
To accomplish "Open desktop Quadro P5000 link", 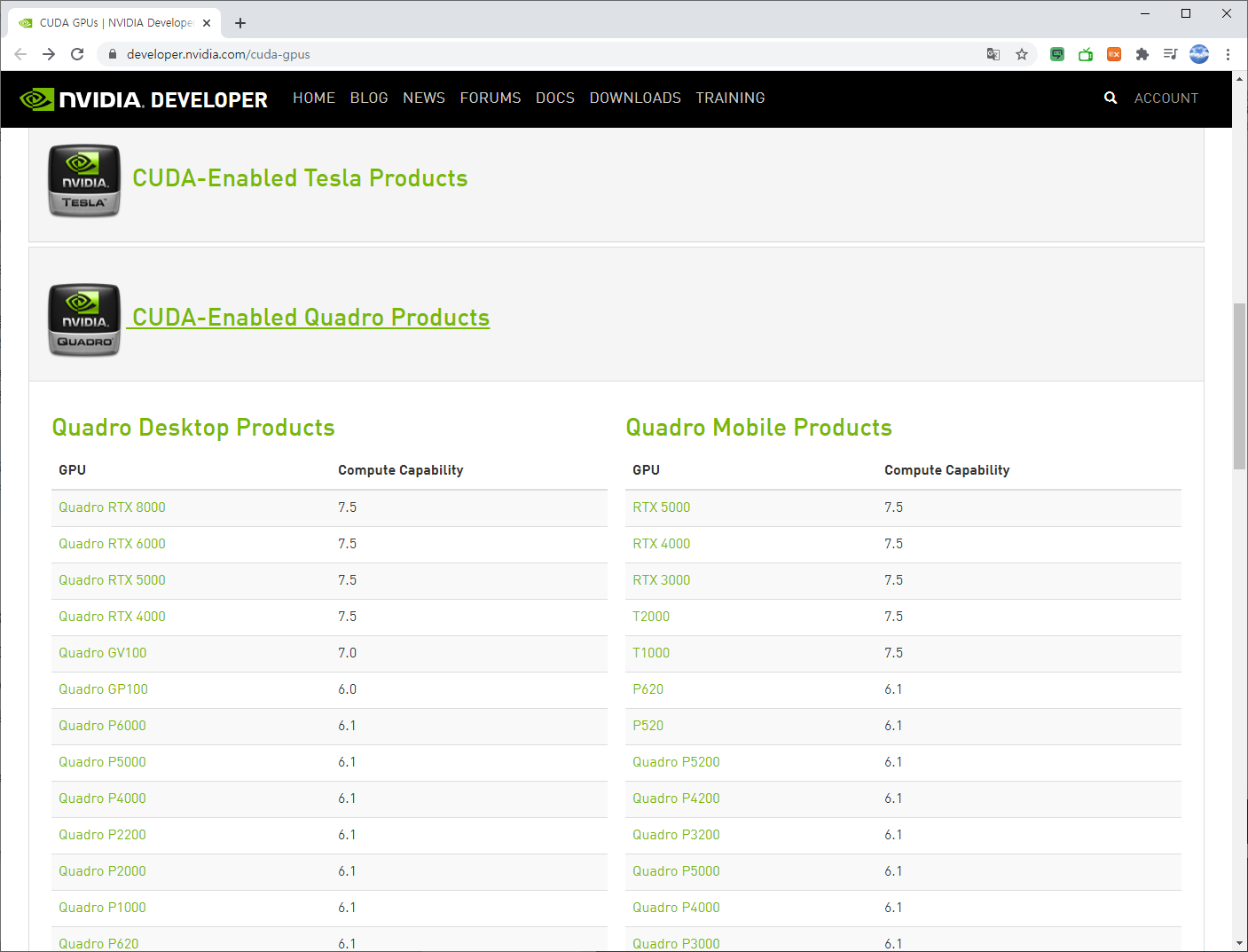I will click(x=102, y=762).
